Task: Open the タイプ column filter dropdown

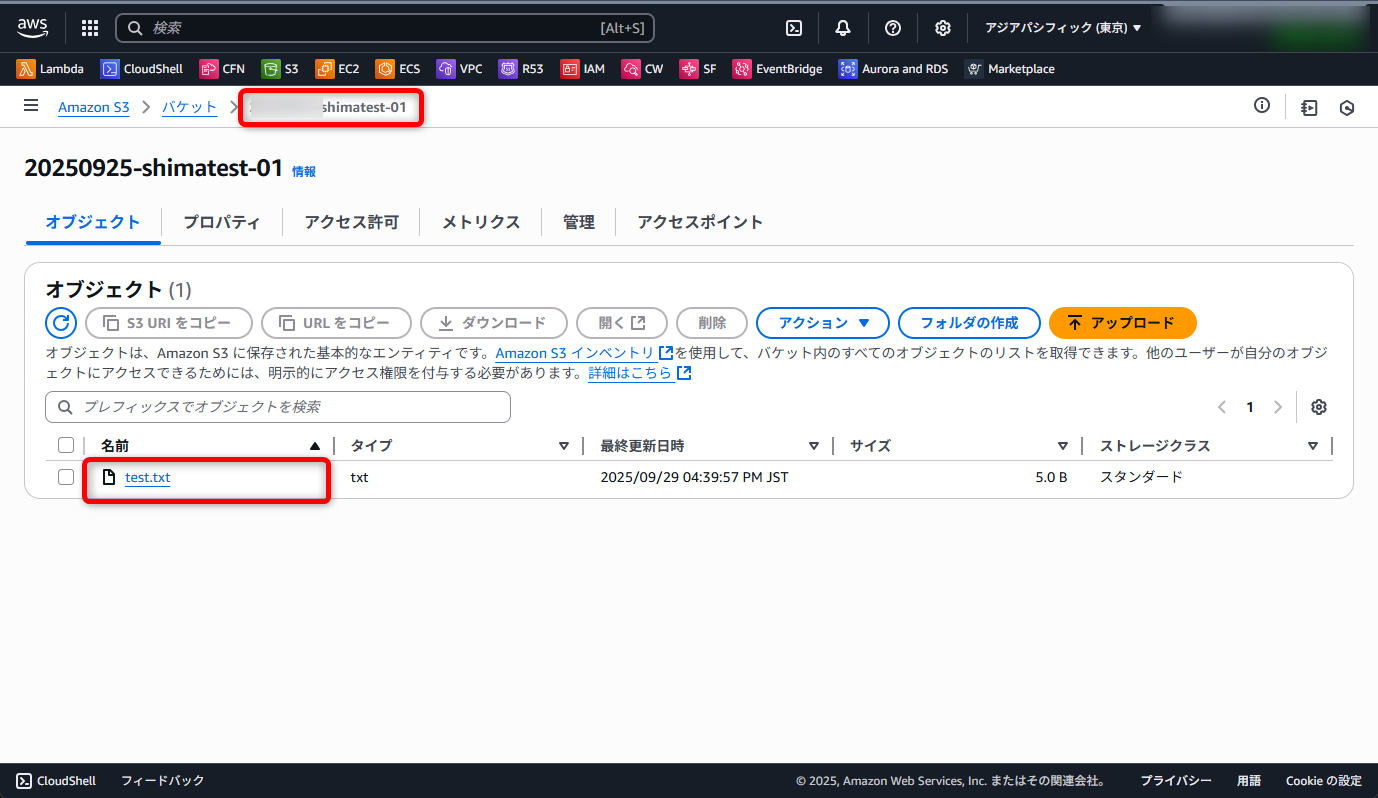Action: pyautogui.click(x=564, y=446)
